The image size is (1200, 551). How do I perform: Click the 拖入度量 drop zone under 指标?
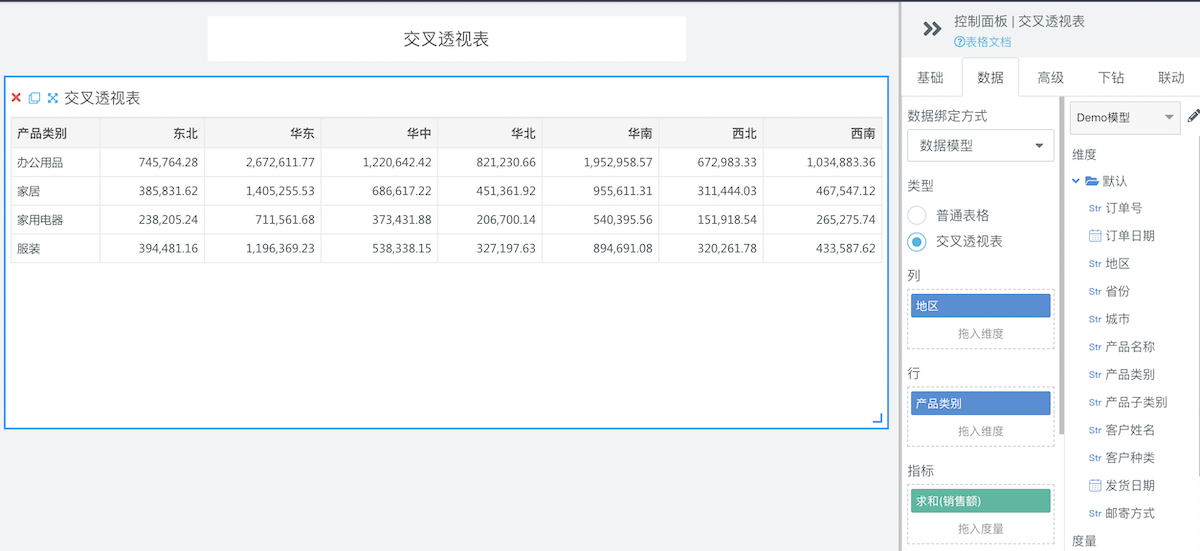pos(981,528)
